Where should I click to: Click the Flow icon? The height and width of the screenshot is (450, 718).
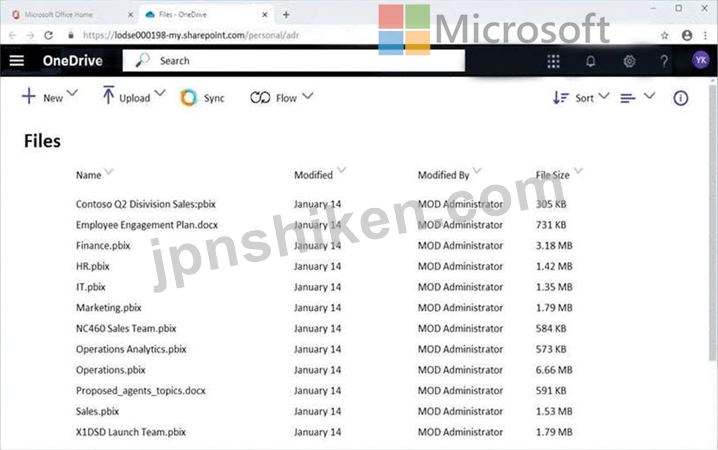point(260,98)
